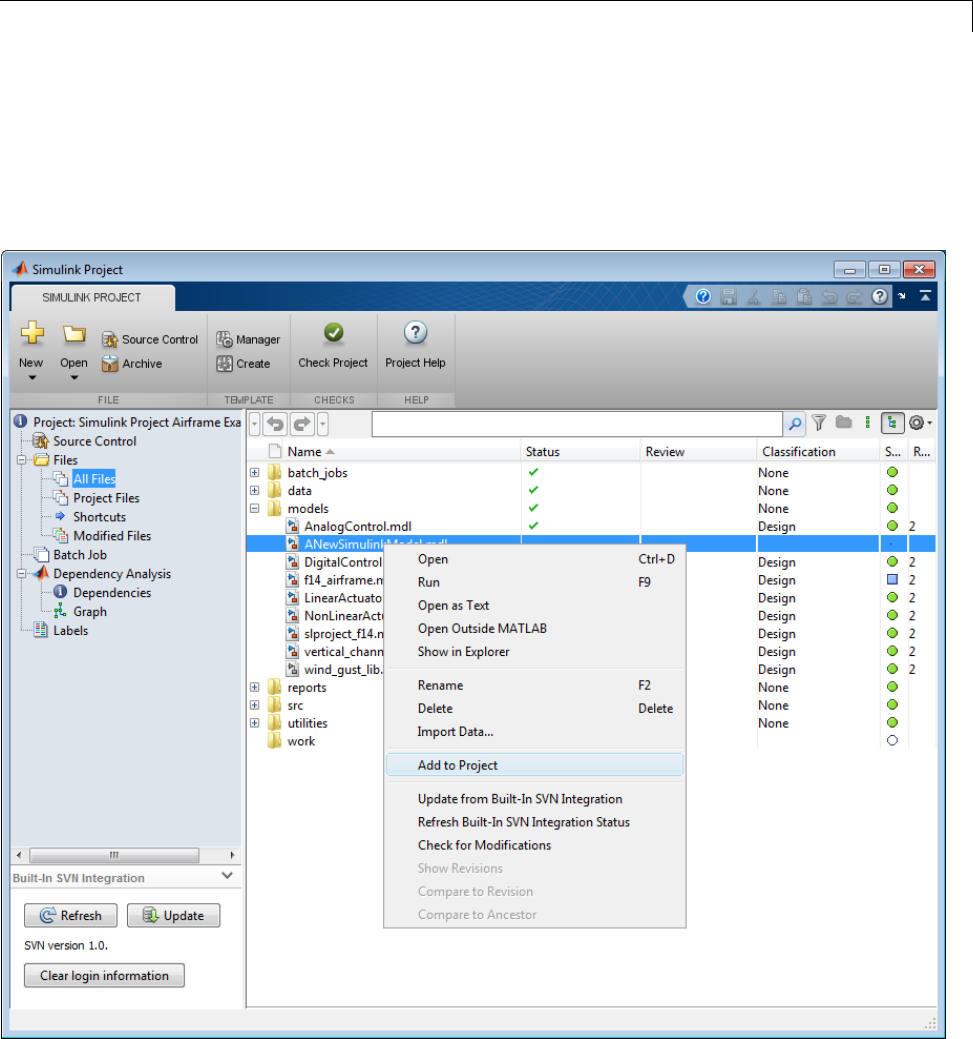
Task: Choose Check for Modifications
Action: (534, 846)
